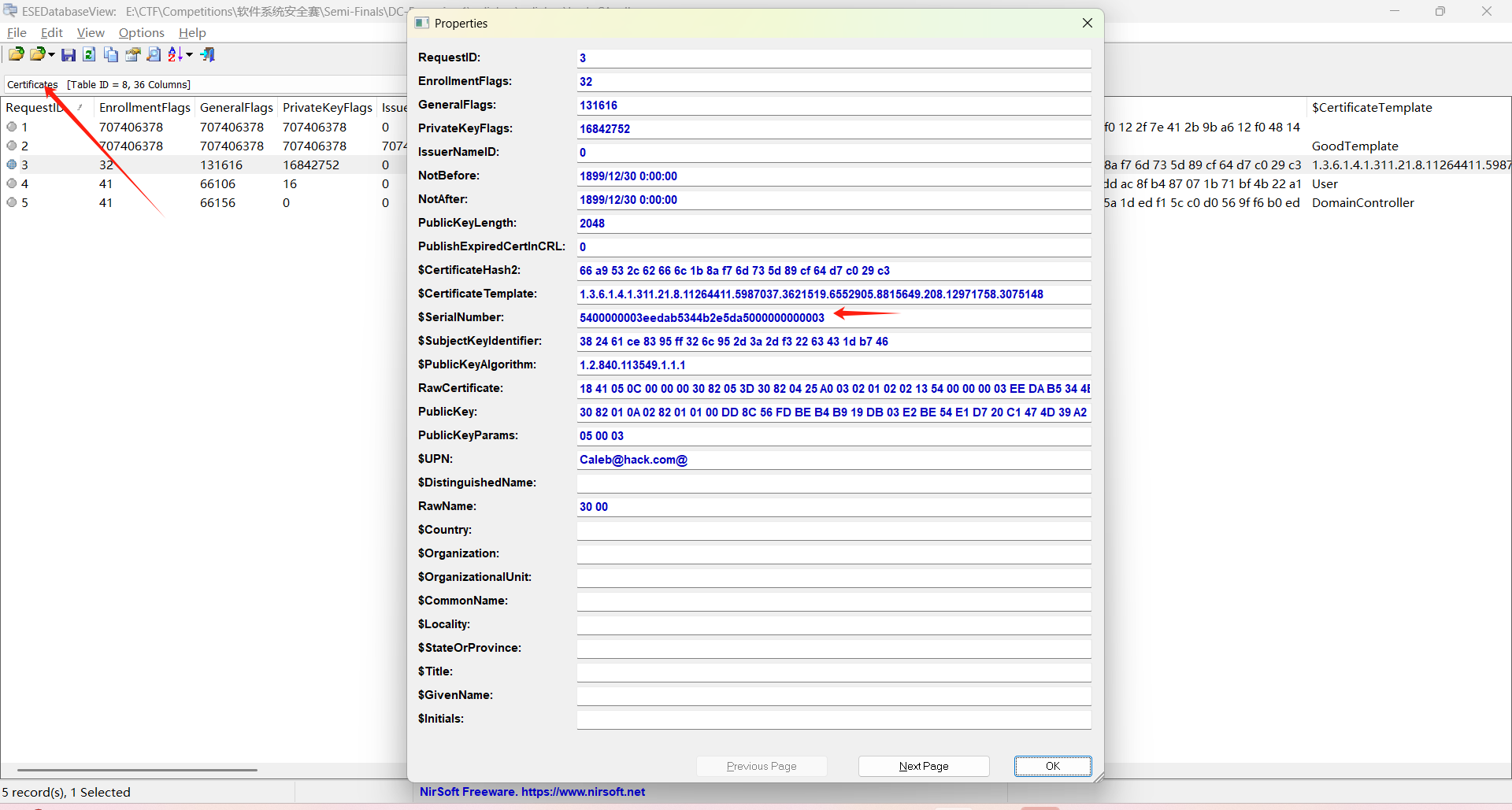The width and height of the screenshot is (1512, 810).
Task: Click the Refresh toolbar icon
Action: [89, 54]
